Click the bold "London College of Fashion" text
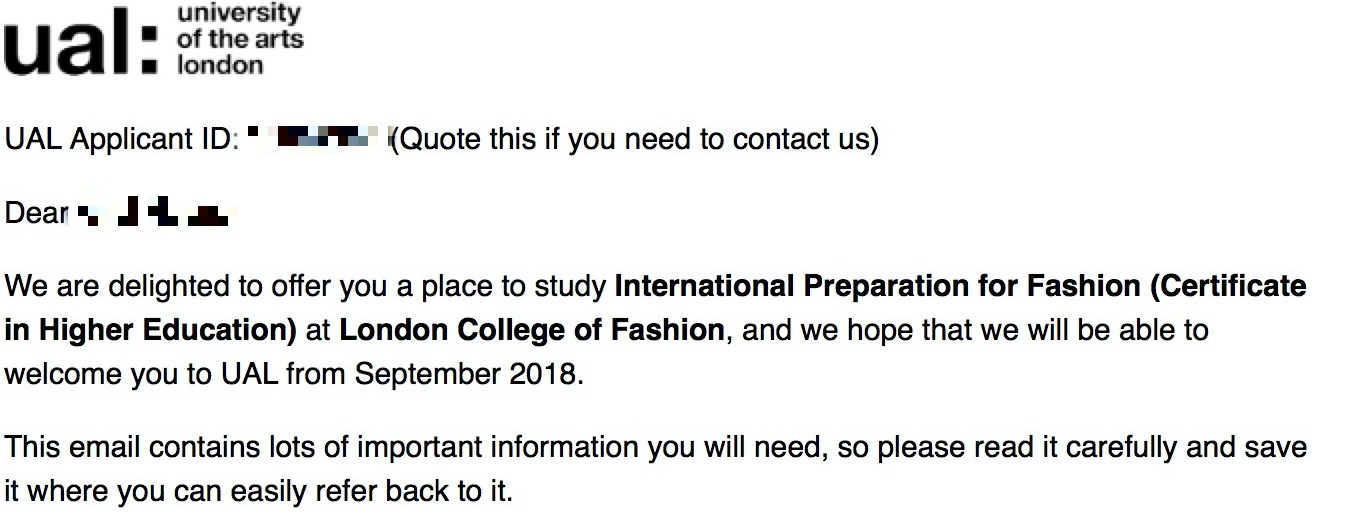The height and width of the screenshot is (532, 1352). tap(532, 330)
